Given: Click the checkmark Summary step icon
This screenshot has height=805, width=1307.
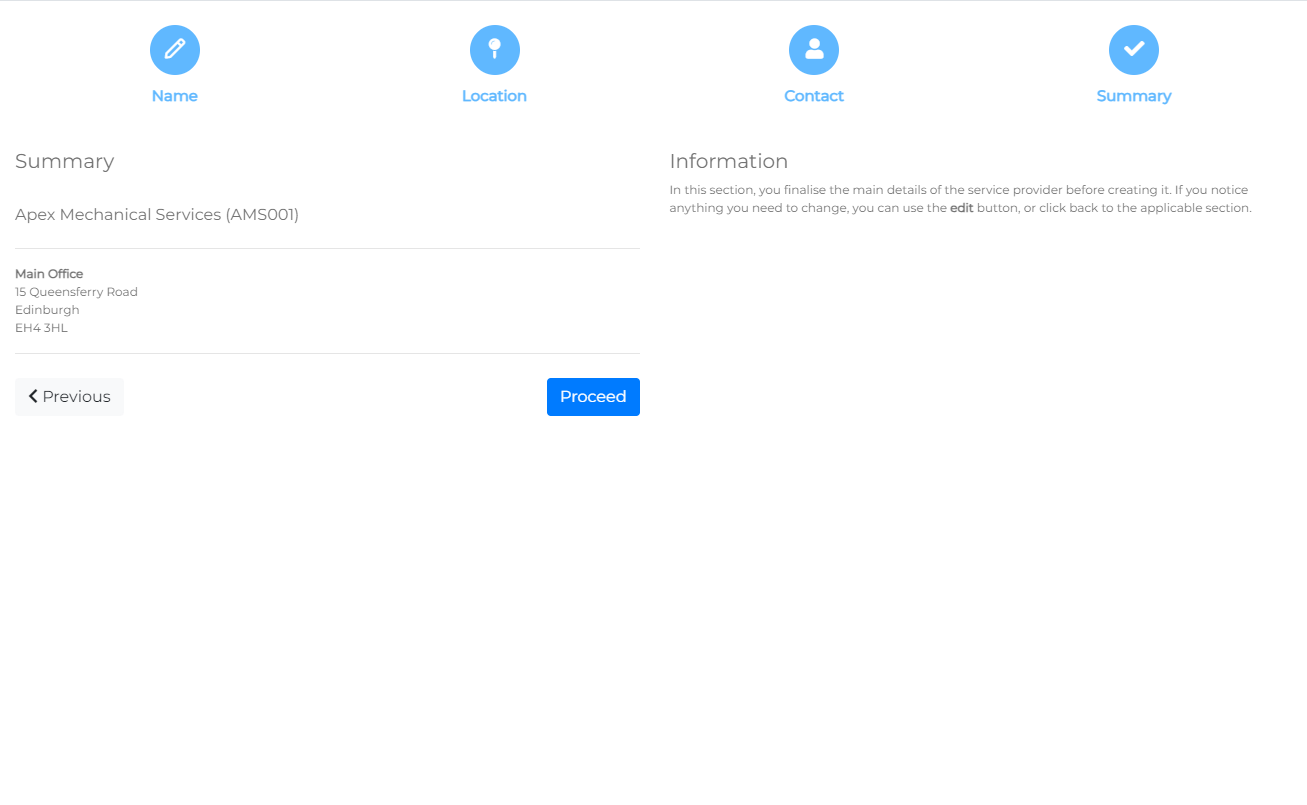Looking at the screenshot, I should tap(1133, 50).
